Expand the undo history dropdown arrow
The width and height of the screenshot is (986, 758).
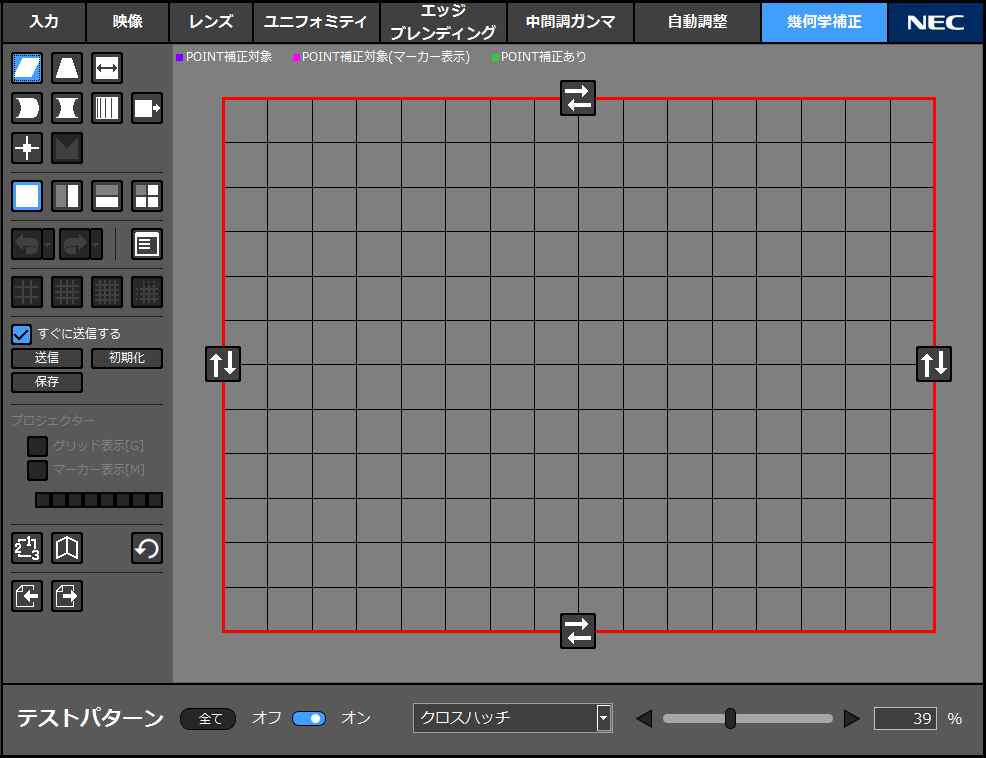(x=48, y=244)
